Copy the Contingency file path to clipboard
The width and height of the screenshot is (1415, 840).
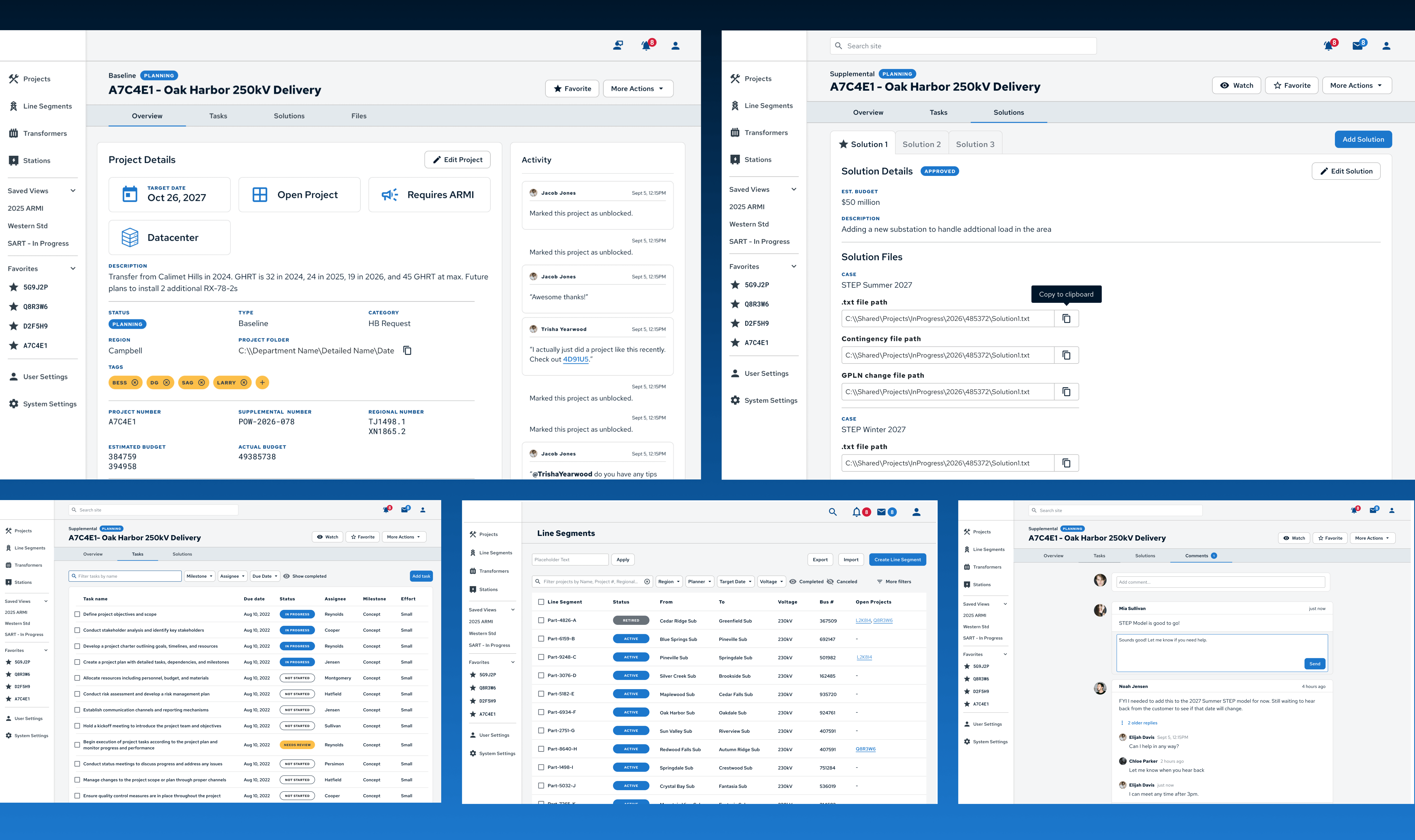pyautogui.click(x=1066, y=355)
